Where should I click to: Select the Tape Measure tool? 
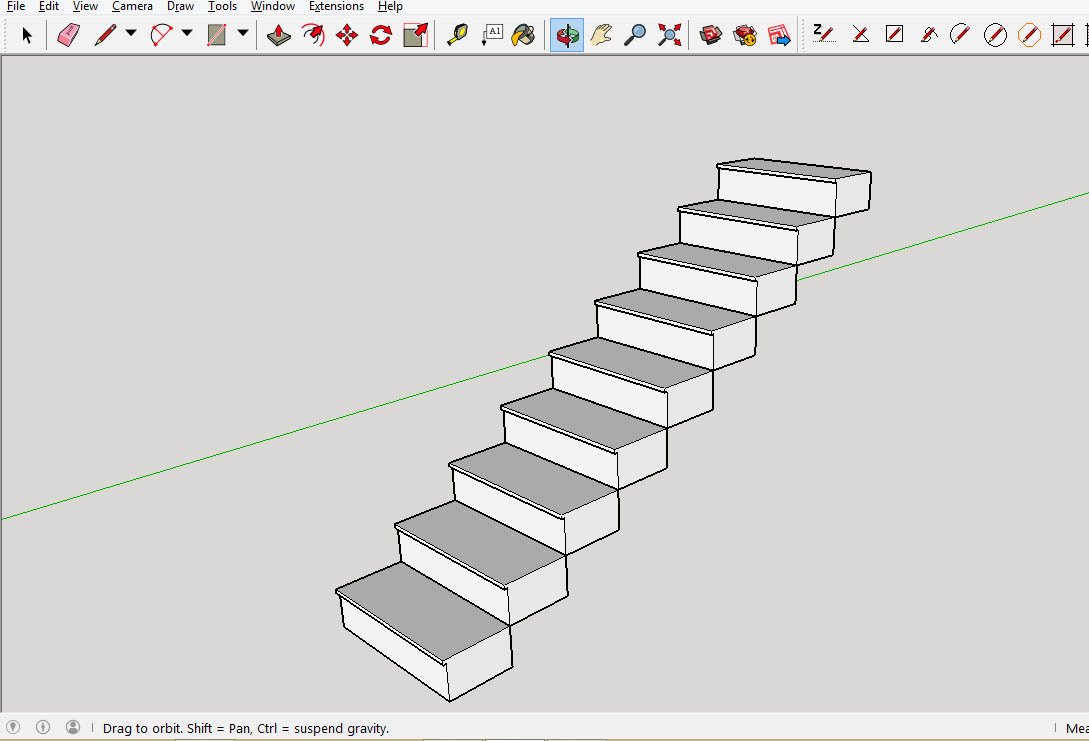[x=457, y=35]
